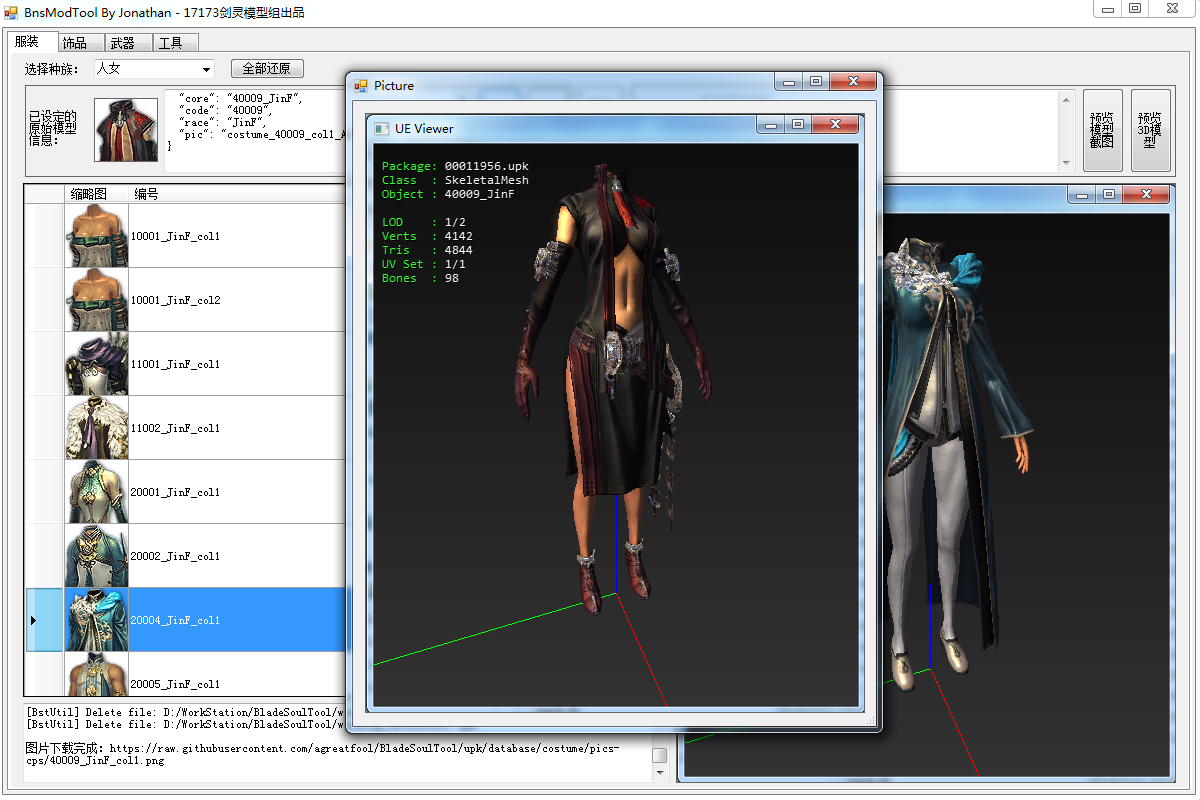1200x800 pixels.
Task: Click the log box scrollbar down arrow
Action: point(659,772)
